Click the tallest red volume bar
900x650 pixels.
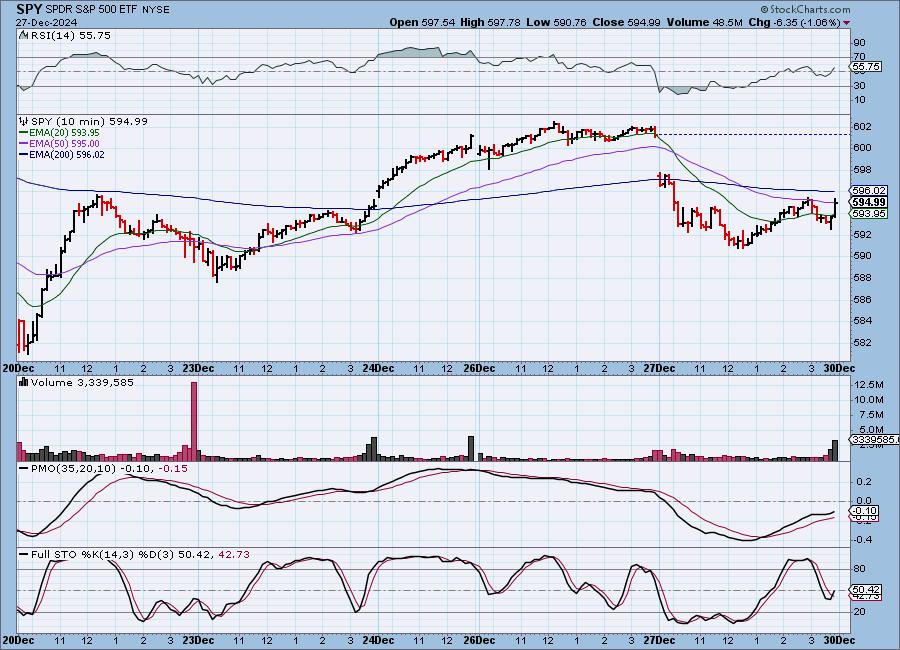pos(194,421)
